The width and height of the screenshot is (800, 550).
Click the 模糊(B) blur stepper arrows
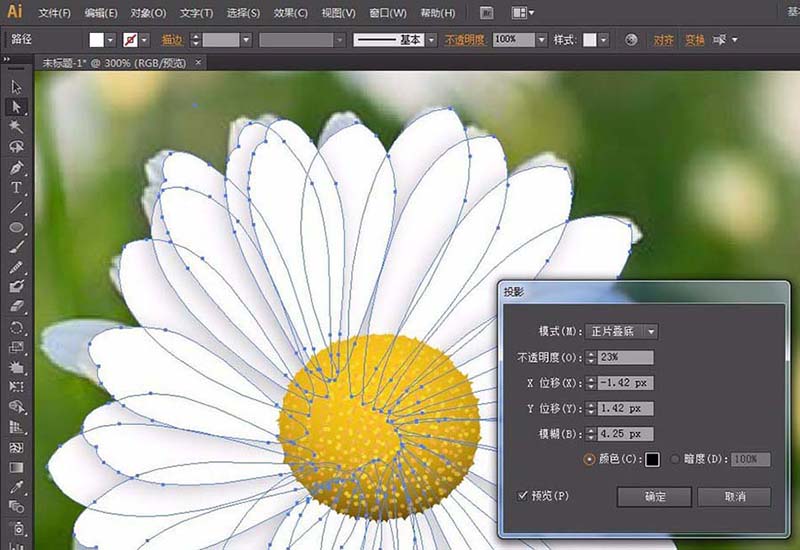[591, 434]
